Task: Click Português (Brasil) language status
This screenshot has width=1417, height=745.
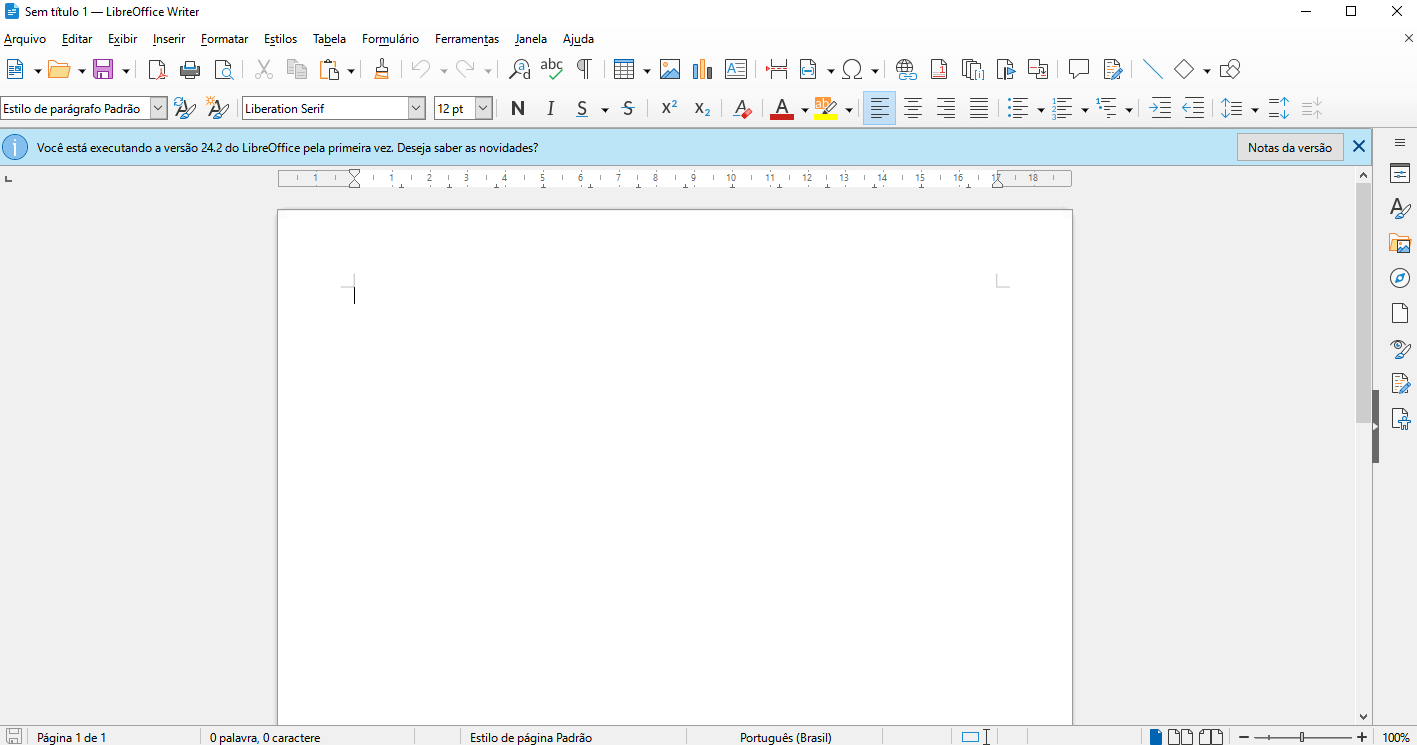Action: (785, 737)
